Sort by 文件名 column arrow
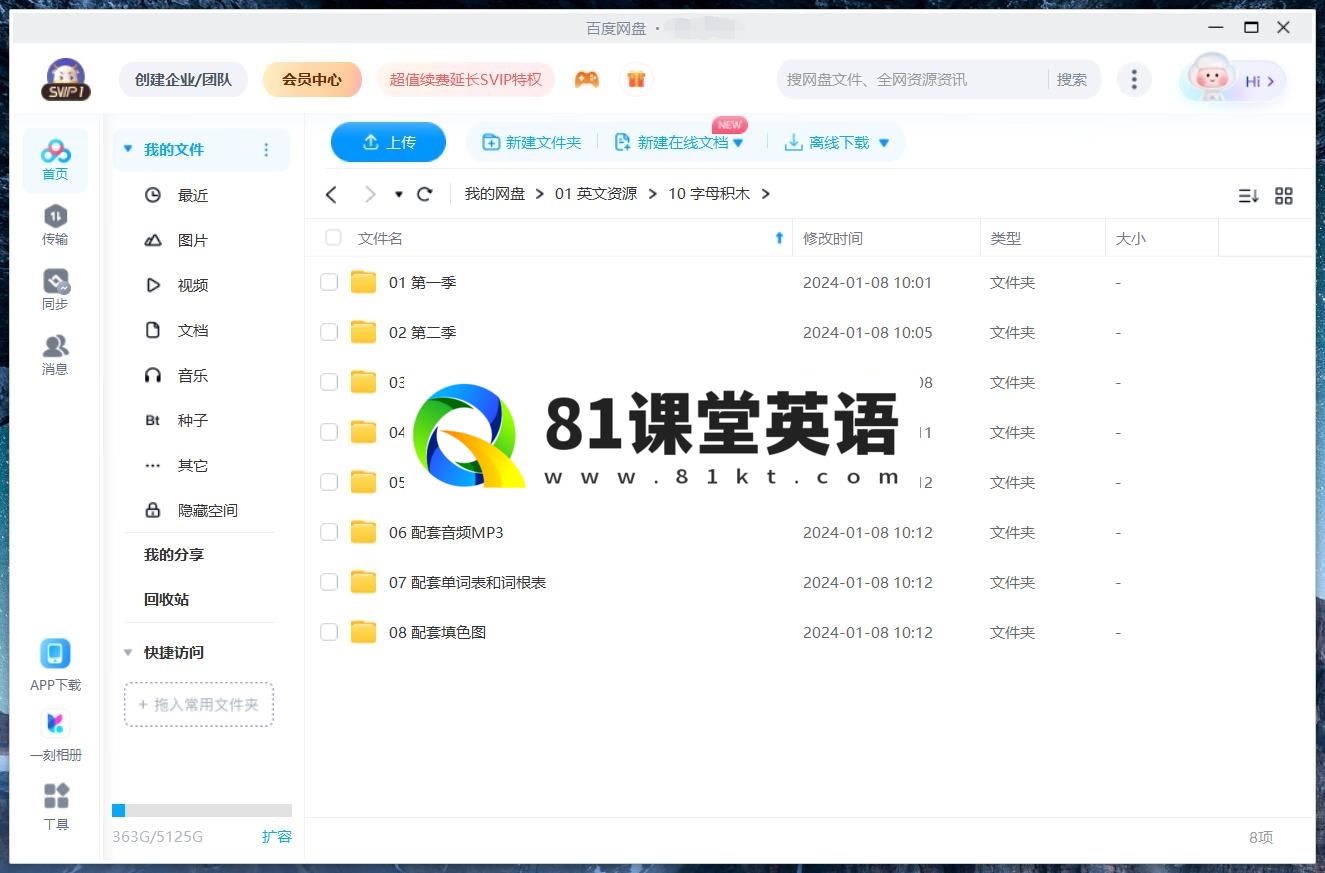 (x=779, y=238)
